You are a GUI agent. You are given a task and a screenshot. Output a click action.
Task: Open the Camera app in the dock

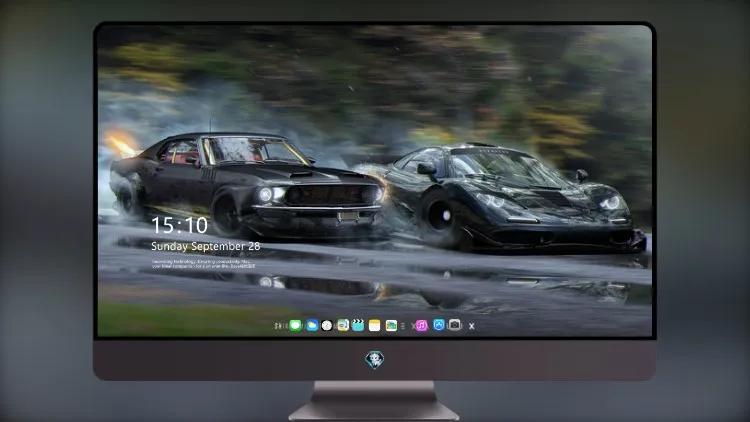tap(455, 325)
